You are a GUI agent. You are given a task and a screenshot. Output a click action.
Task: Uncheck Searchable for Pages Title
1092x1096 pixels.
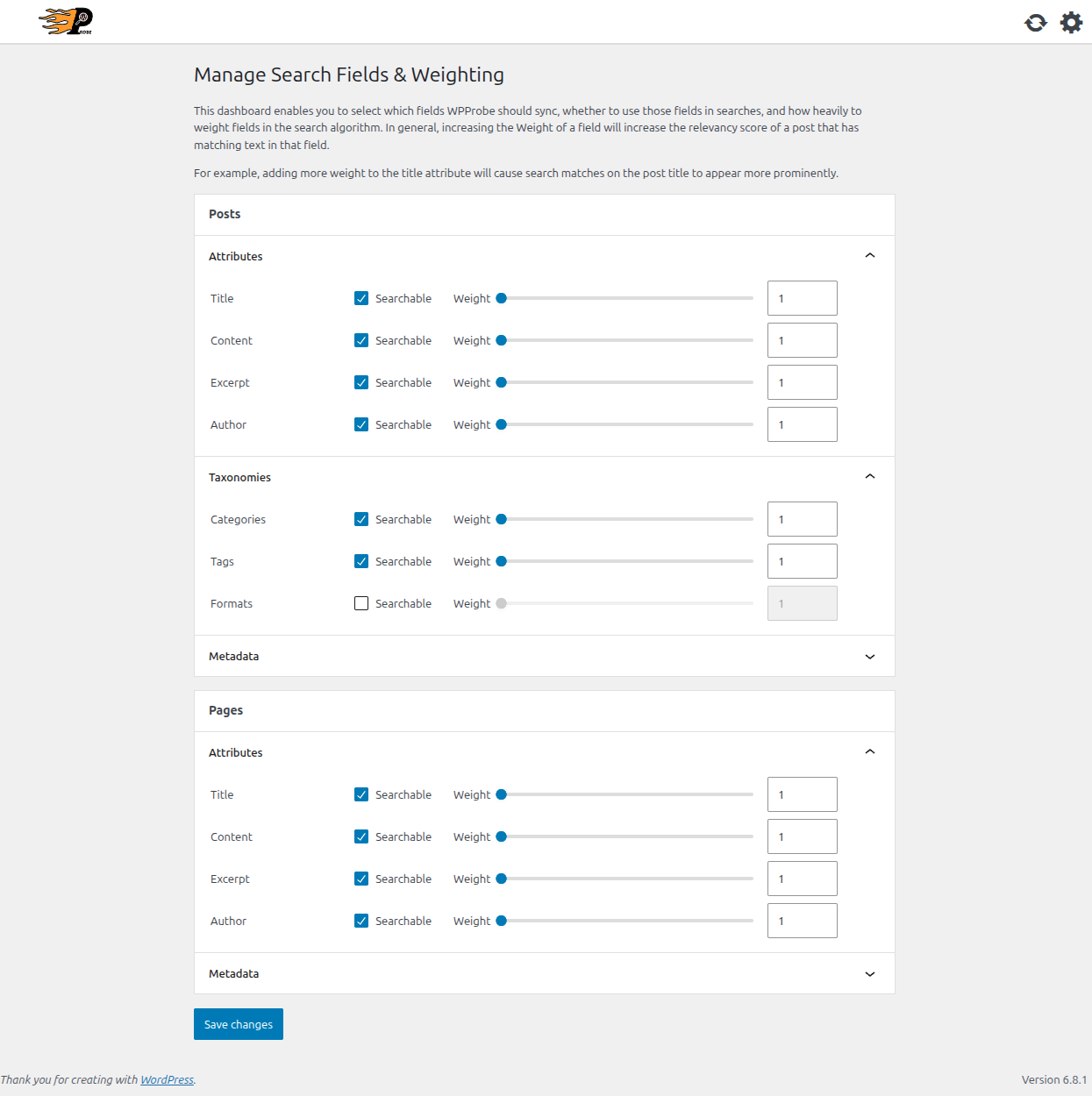click(361, 794)
